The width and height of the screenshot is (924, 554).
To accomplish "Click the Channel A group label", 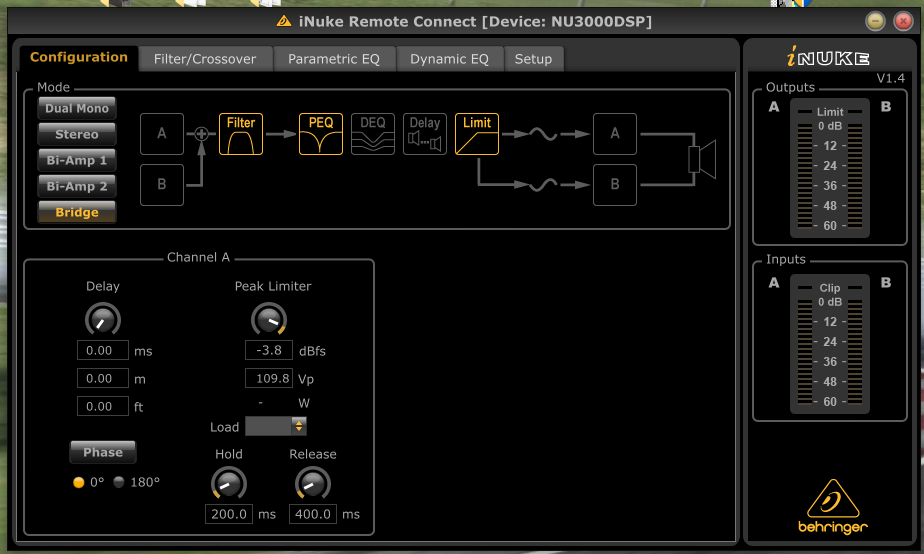I will (x=199, y=257).
